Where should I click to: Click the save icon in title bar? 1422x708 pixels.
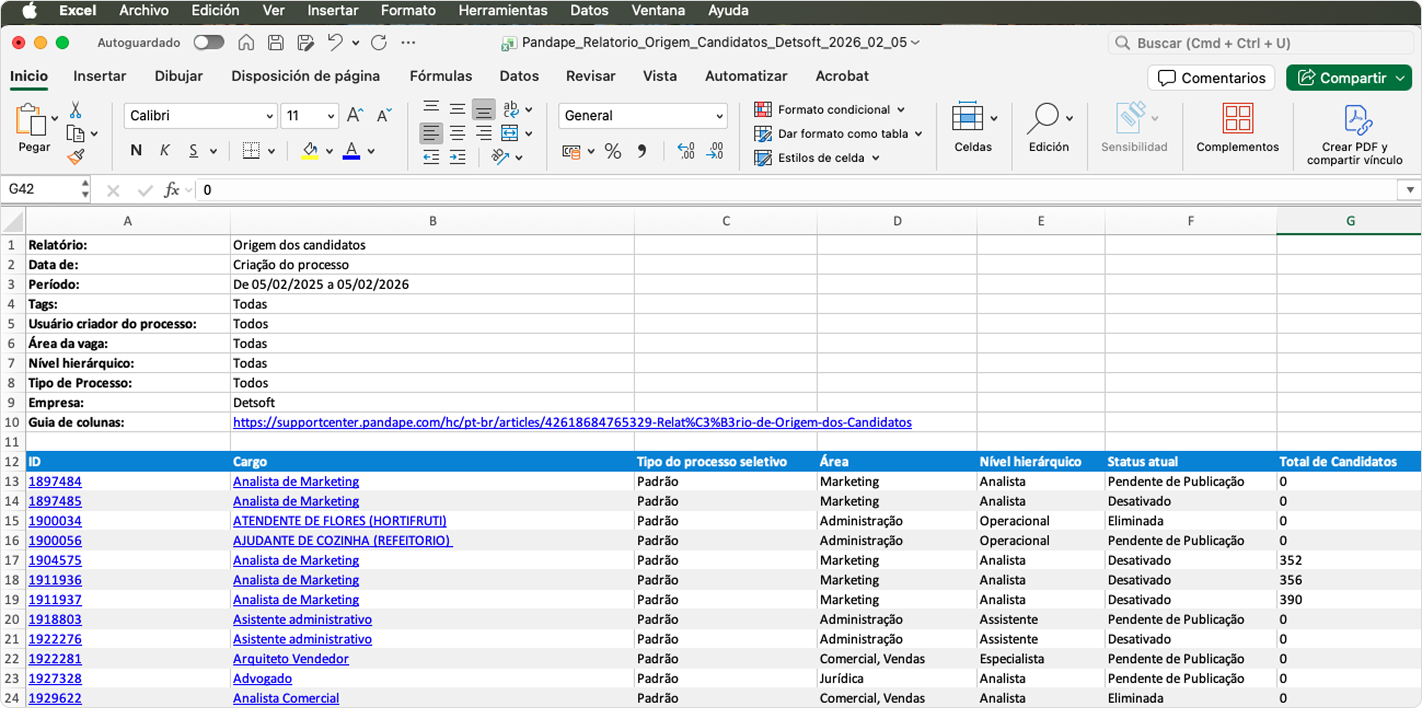click(x=276, y=43)
